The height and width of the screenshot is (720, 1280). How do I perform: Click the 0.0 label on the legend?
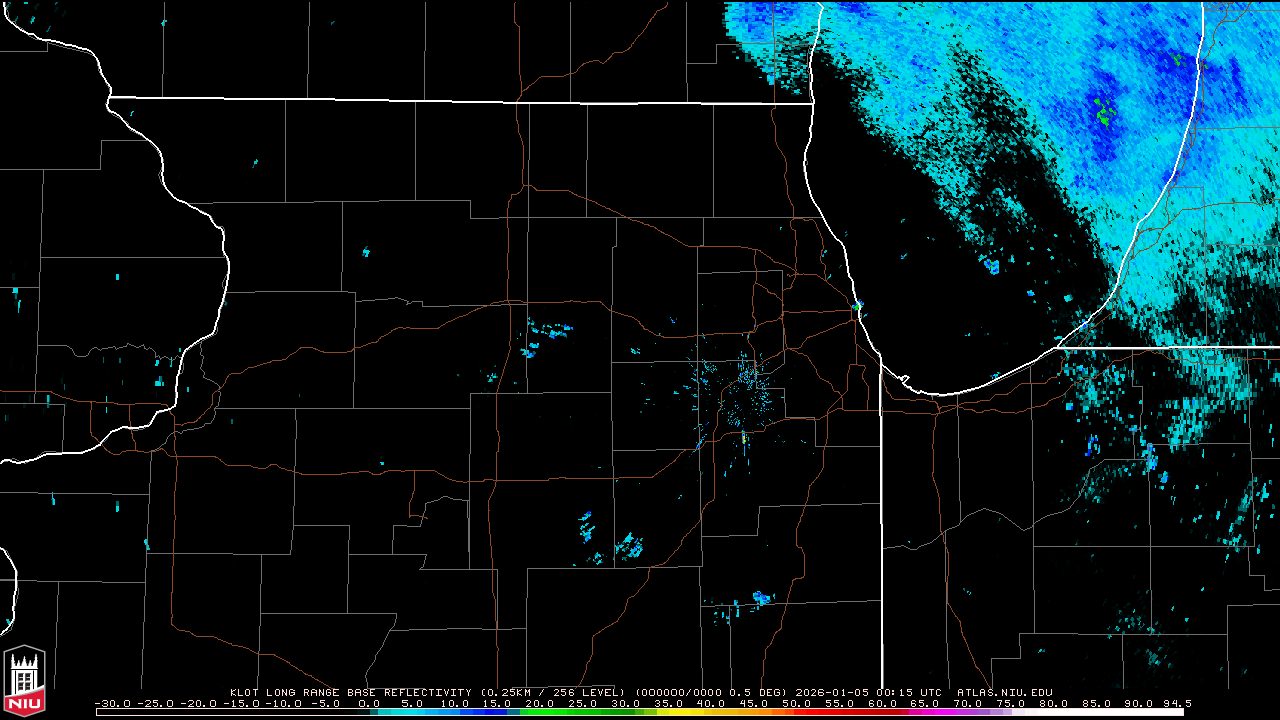click(x=368, y=703)
